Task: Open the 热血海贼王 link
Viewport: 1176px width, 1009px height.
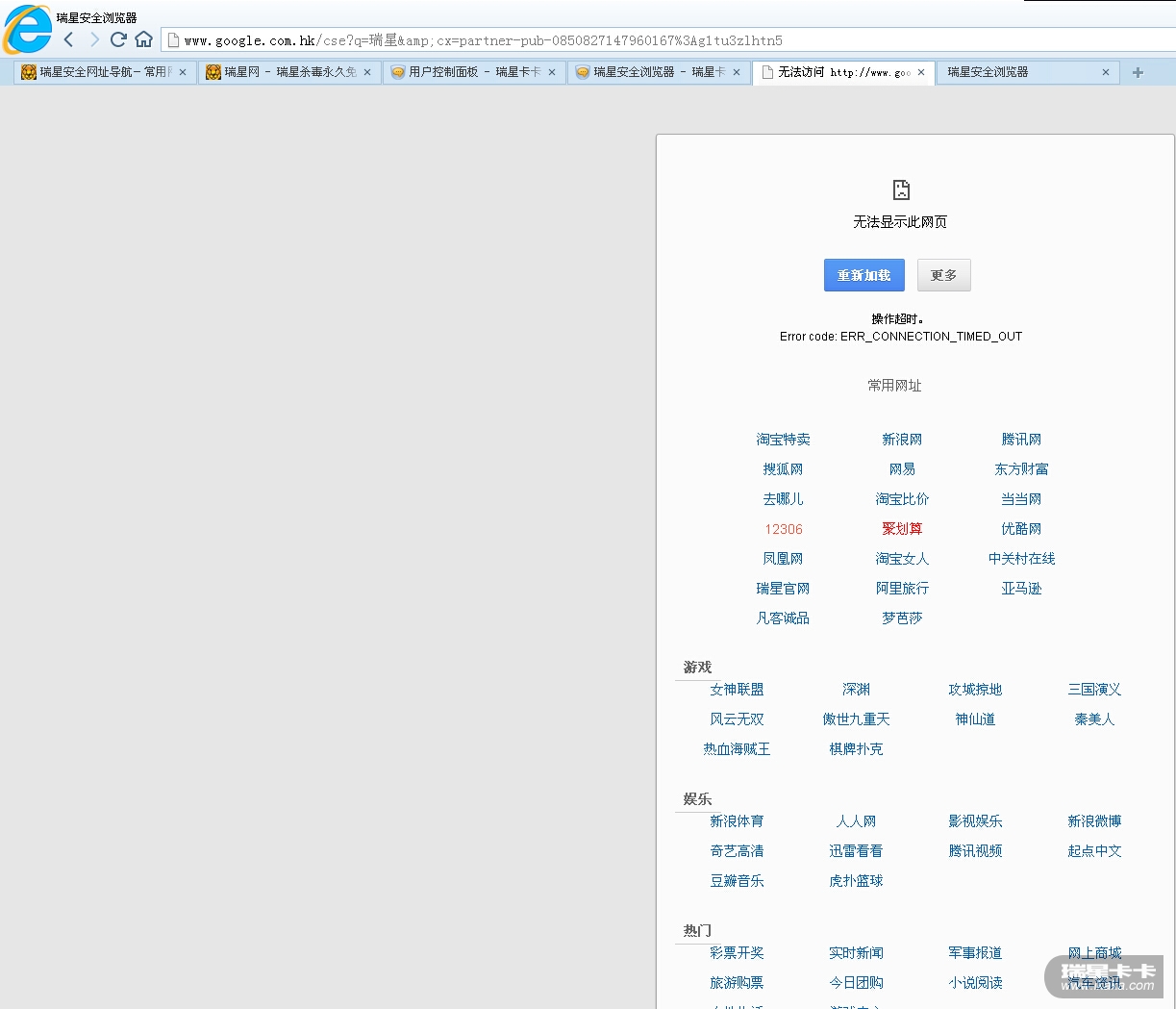Action: pyautogui.click(x=737, y=749)
